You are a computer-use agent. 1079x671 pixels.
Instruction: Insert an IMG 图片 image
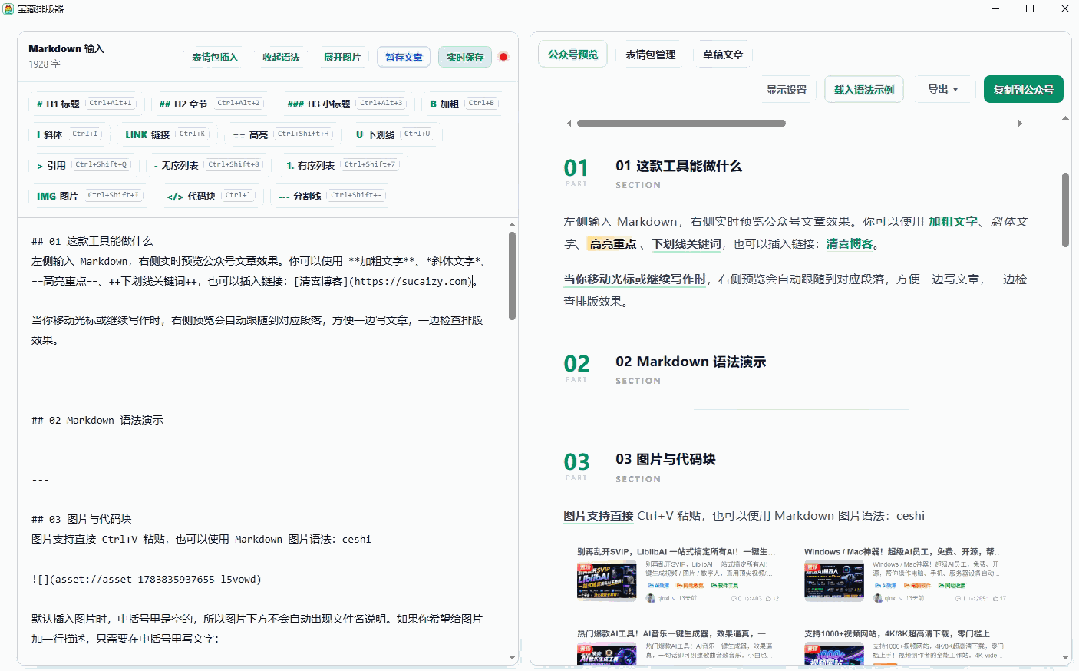pos(88,196)
